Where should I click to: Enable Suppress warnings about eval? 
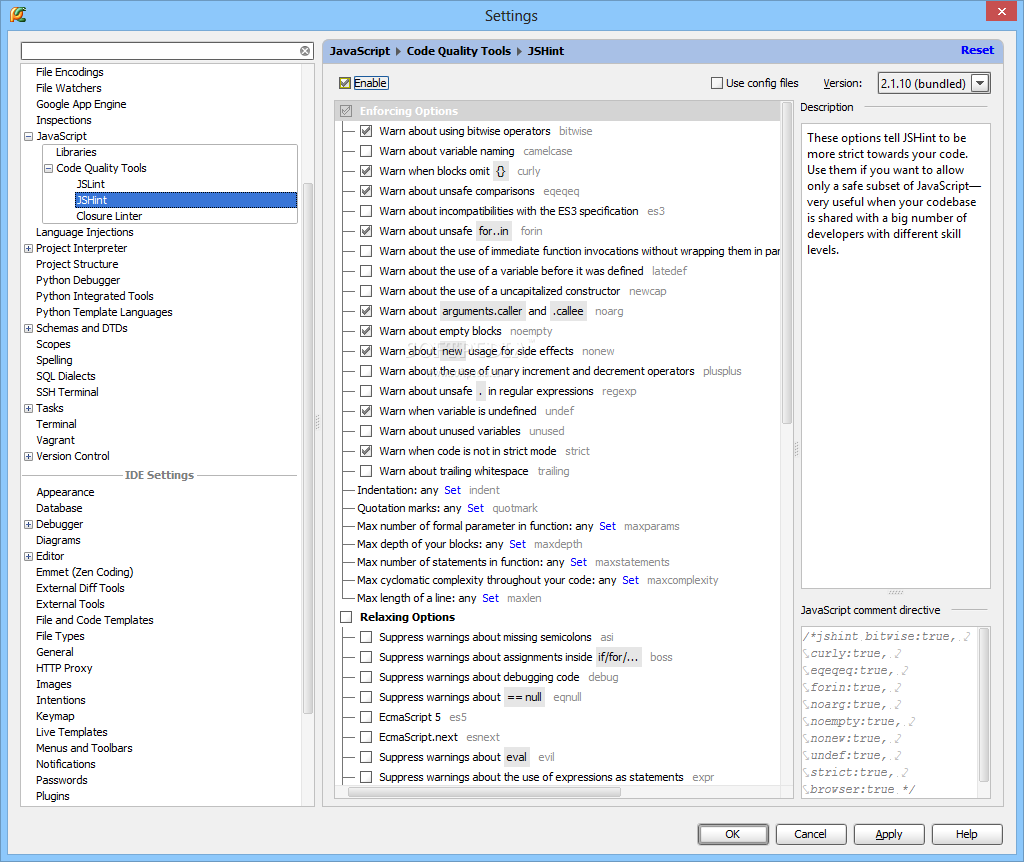(x=366, y=758)
